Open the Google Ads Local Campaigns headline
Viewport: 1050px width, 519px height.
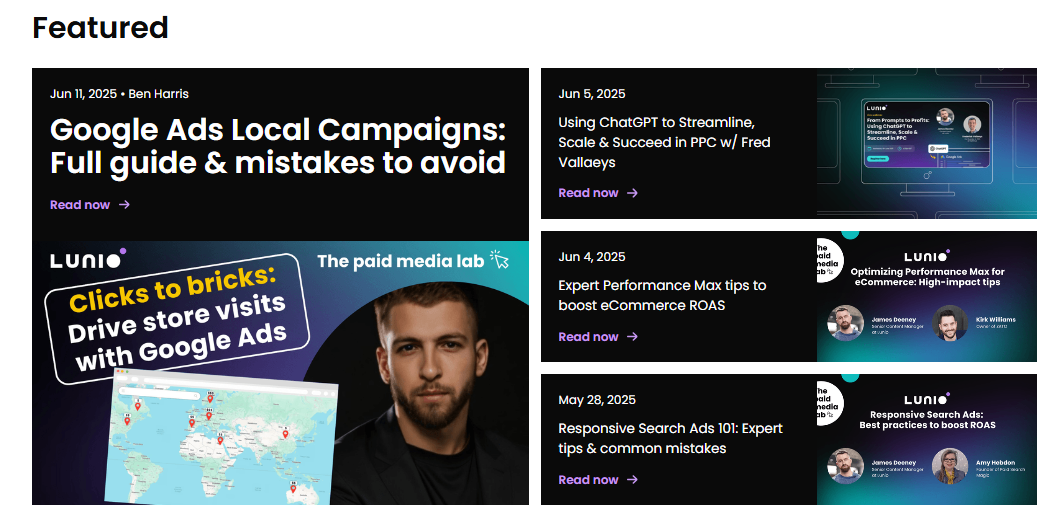(x=277, y=146)
